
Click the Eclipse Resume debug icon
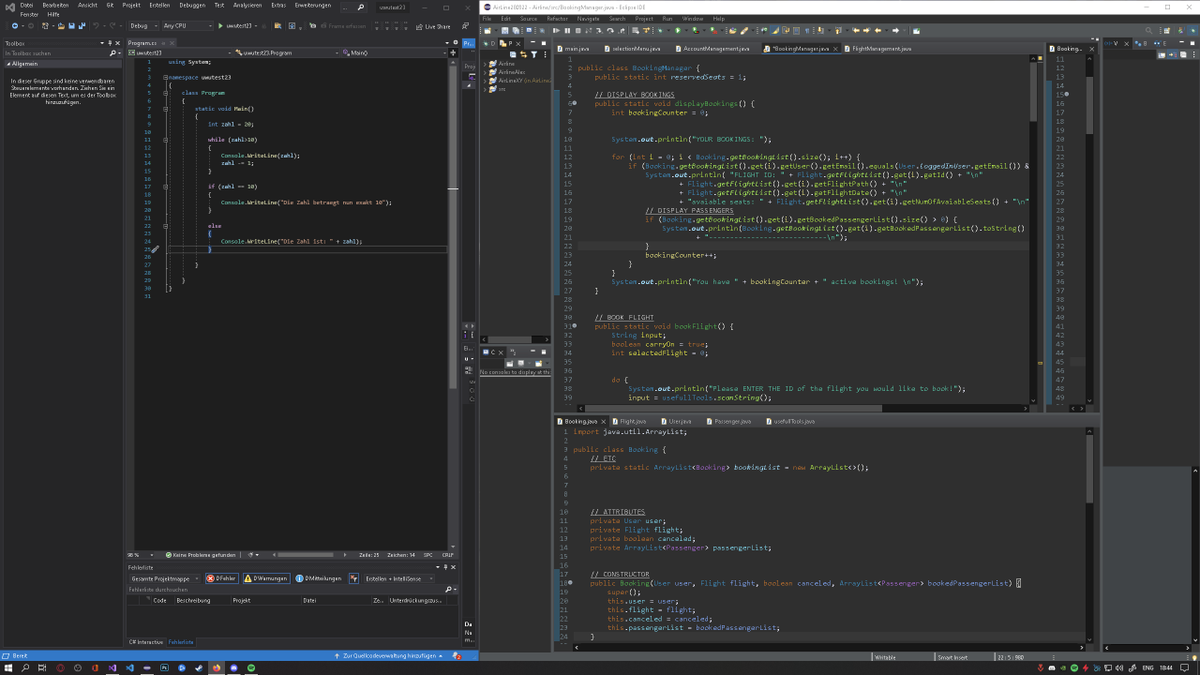click(556, 30)
